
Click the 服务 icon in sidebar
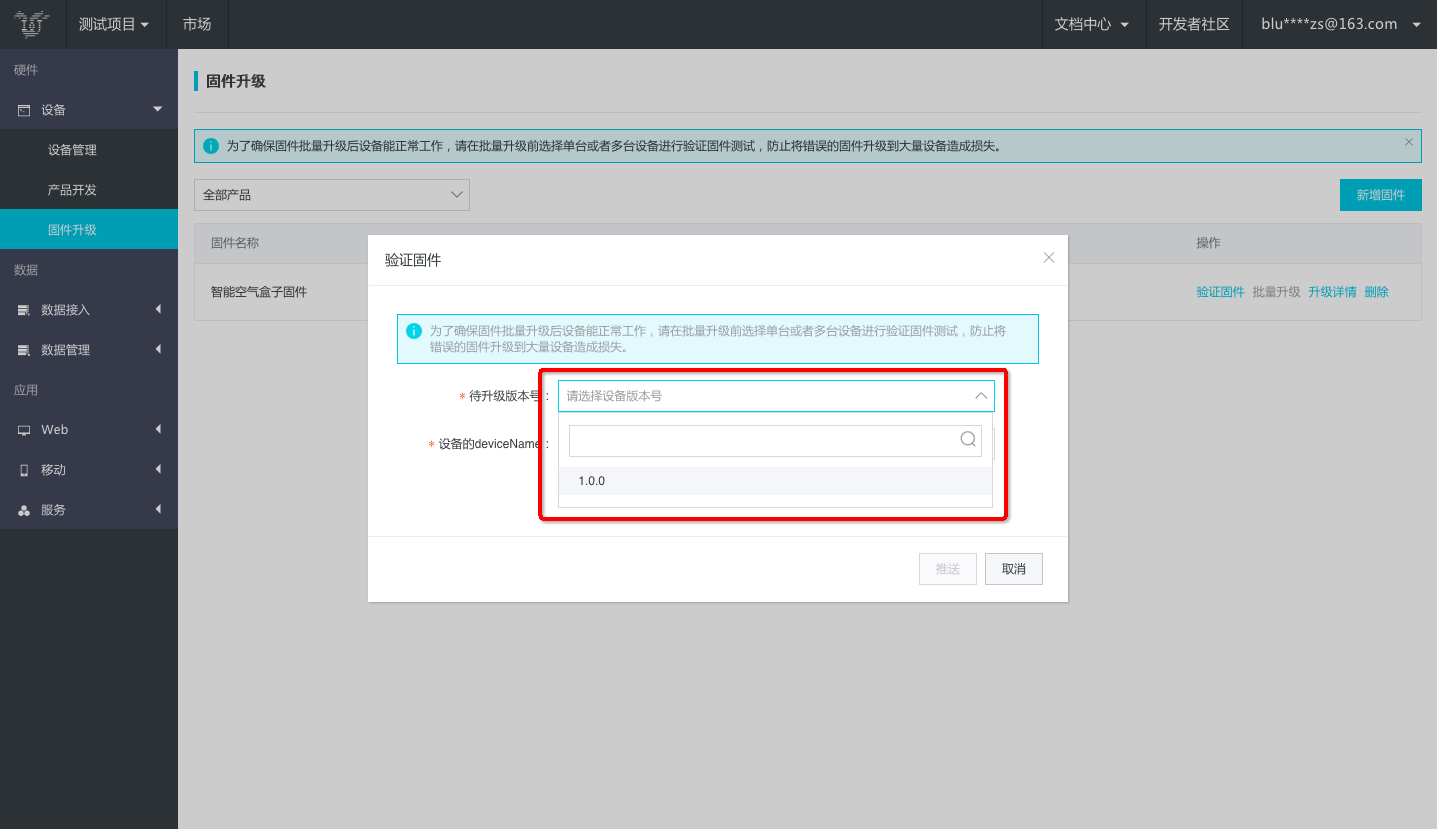tap(24, 510)
